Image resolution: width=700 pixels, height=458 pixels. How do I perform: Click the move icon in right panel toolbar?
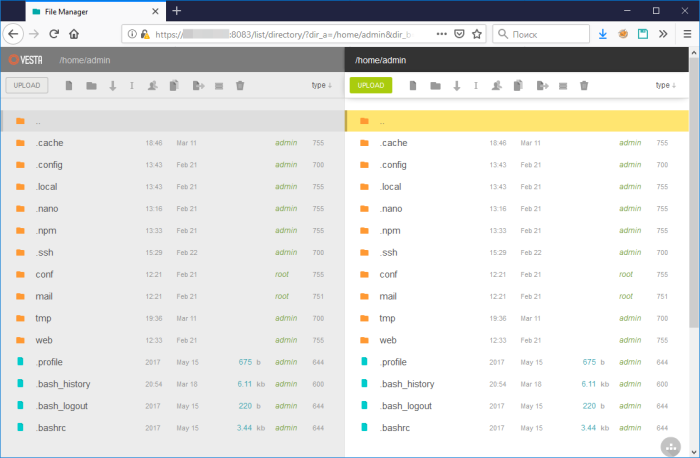[542, 86]
